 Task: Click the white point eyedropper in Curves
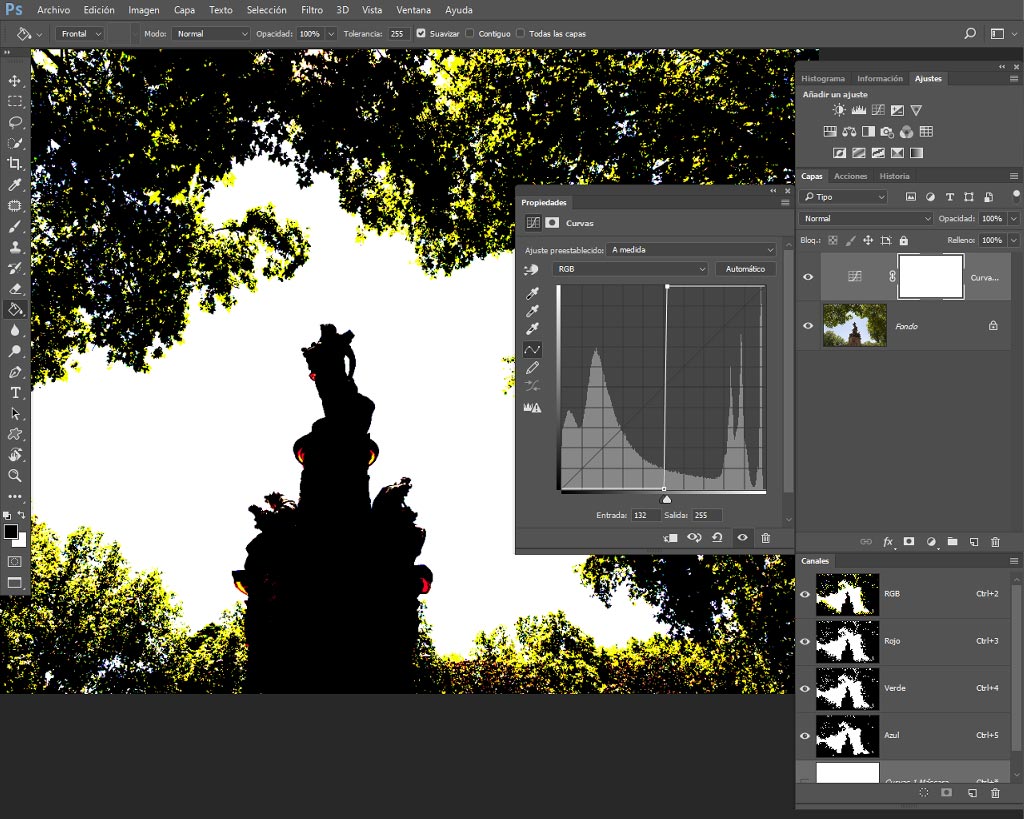click(532, 329)
